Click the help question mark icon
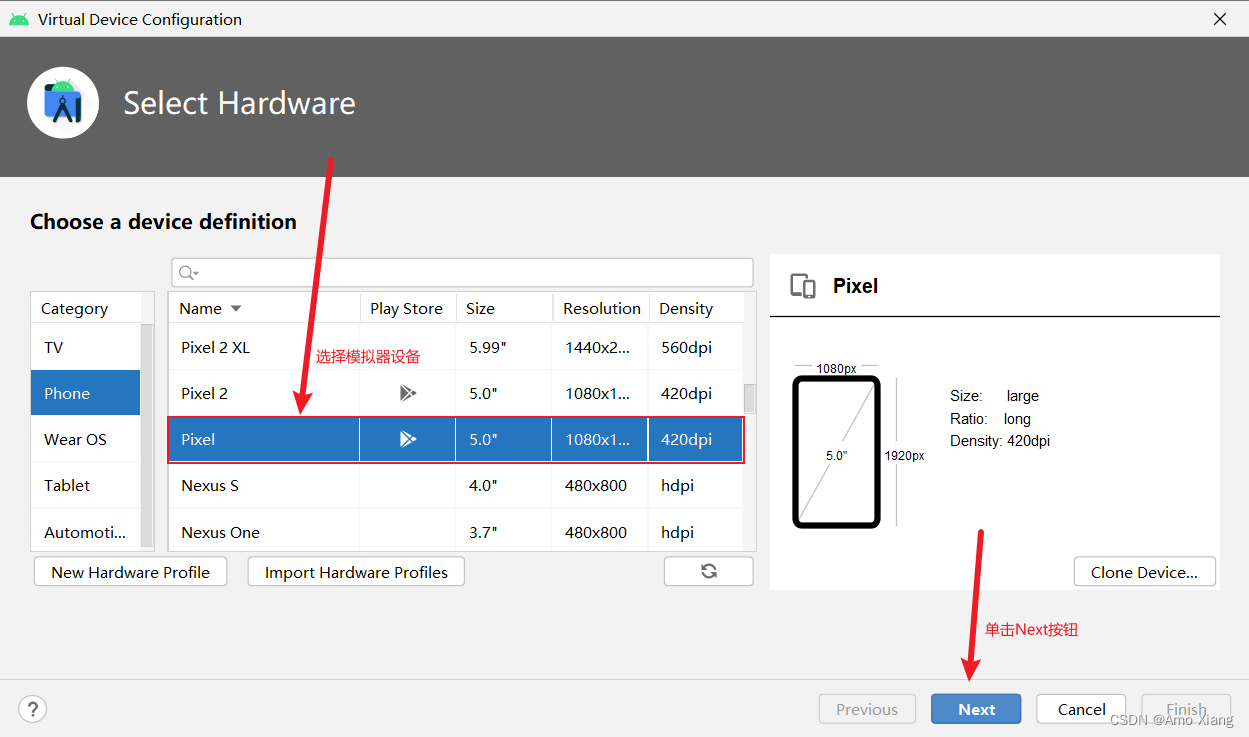Screen dimensions: 1249x737 click(x=33, y=709)
